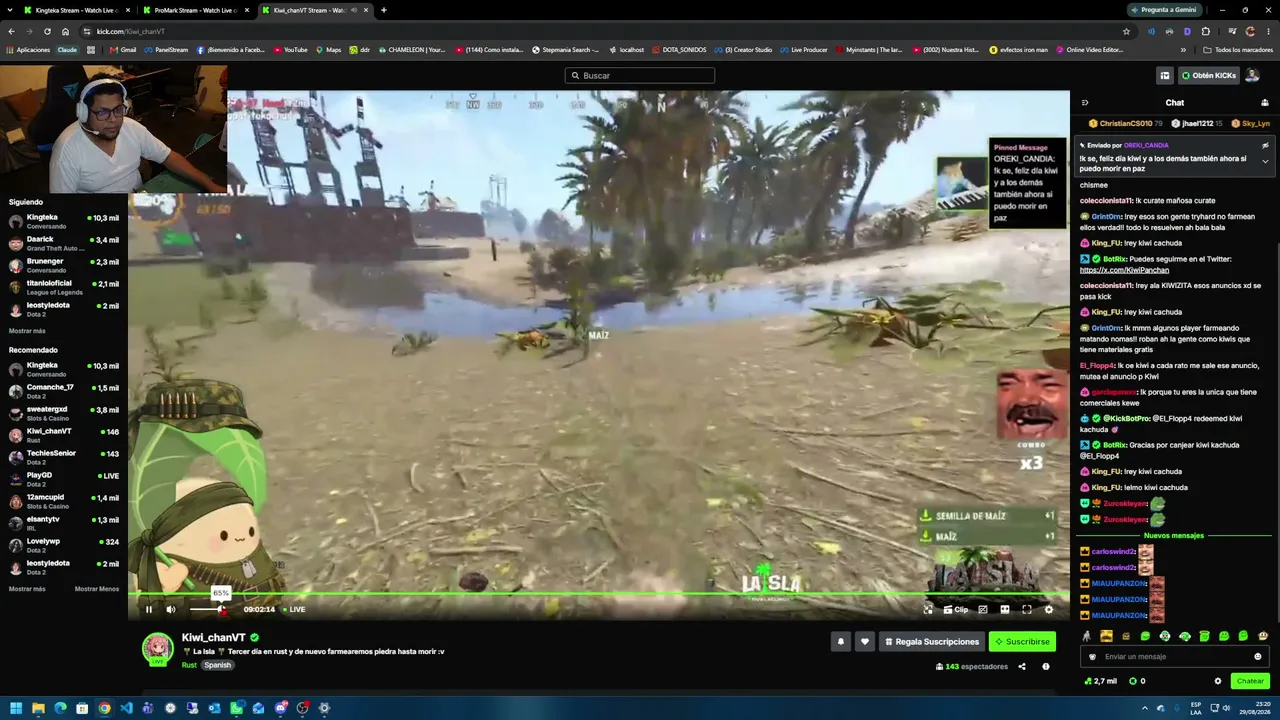The height and width of the screenshot is (720, 1280).
Task: Open the Maps bookmark
Action: tap(329, 50)
